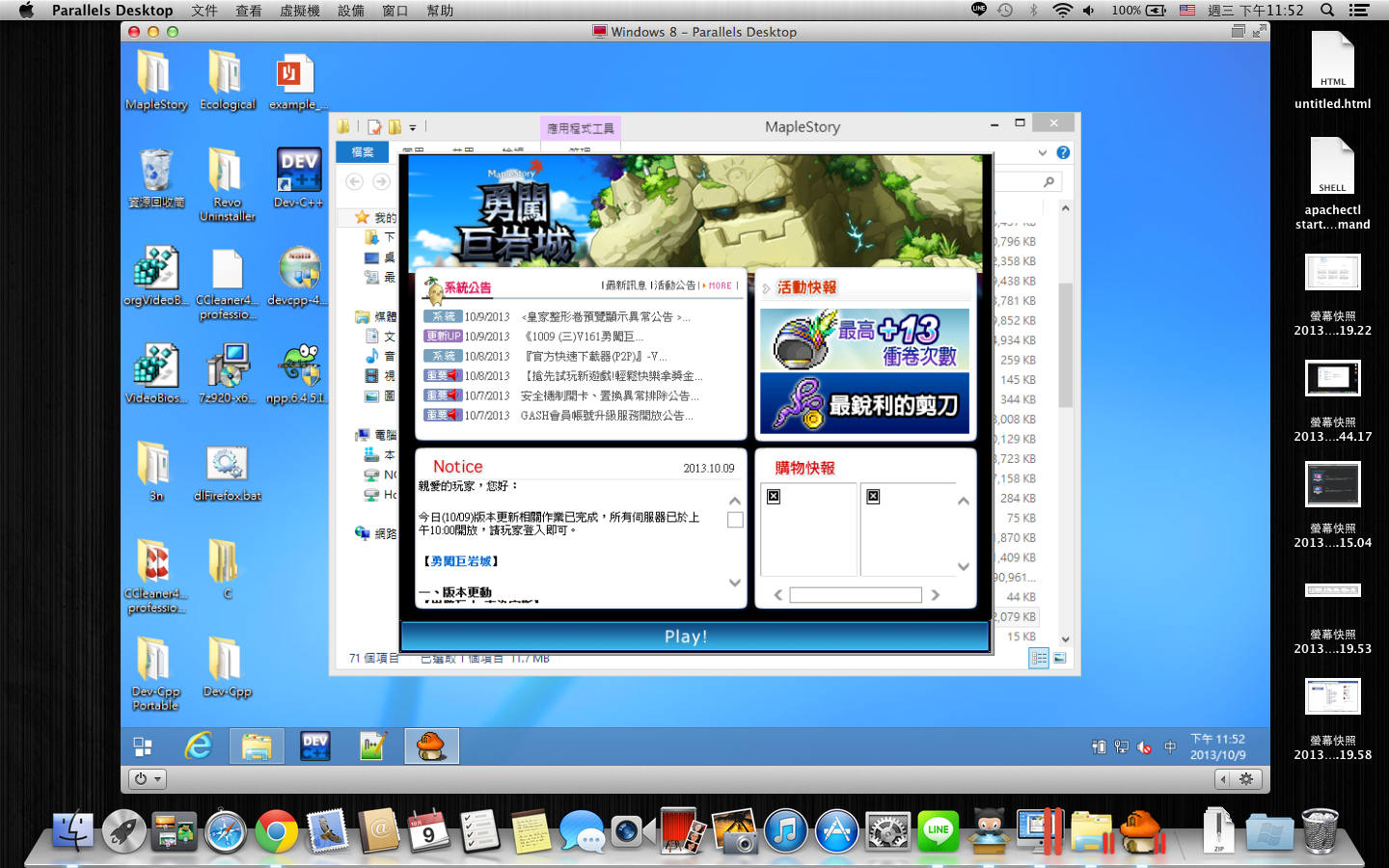Select the favorites star item in the Explorer sidebar
1389x868 pixels.
[375, 218]
